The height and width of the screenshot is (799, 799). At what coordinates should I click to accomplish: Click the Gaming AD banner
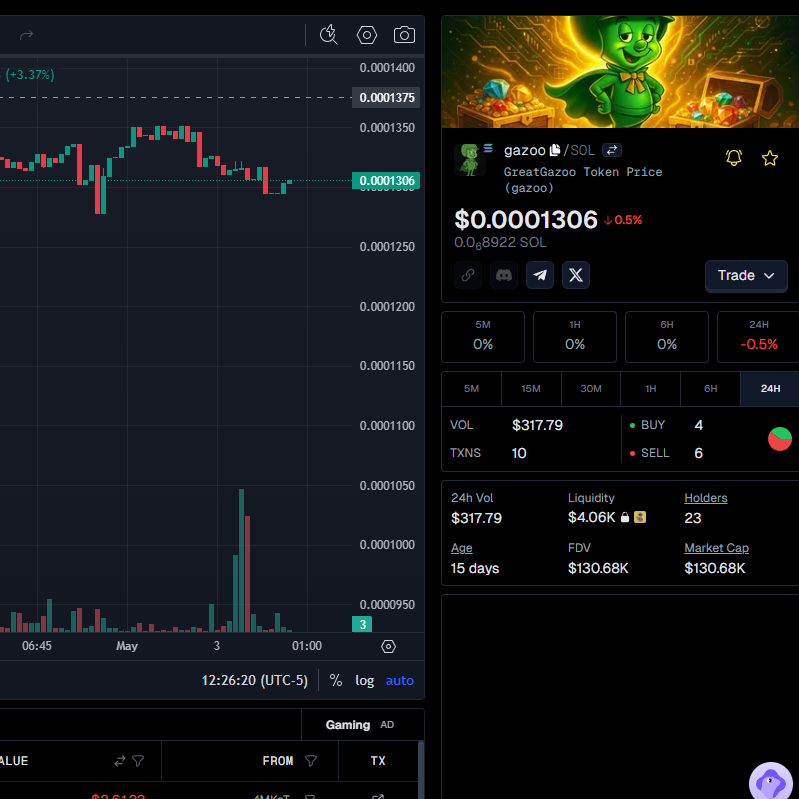pyautogui.click(x=362, y=725)
